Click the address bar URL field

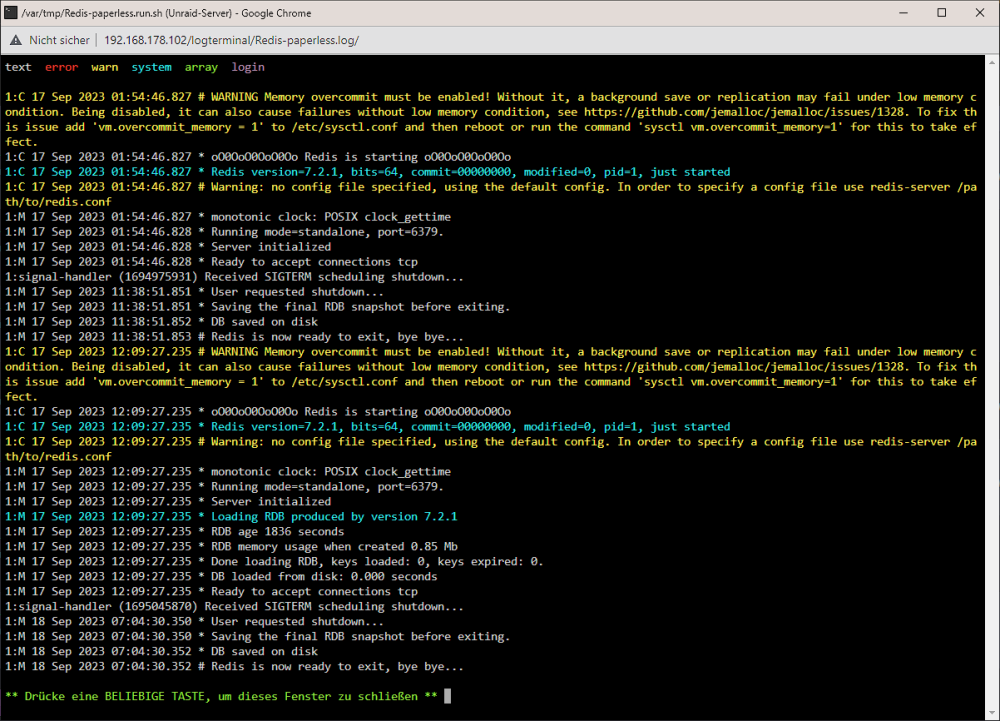click(232, 40)
